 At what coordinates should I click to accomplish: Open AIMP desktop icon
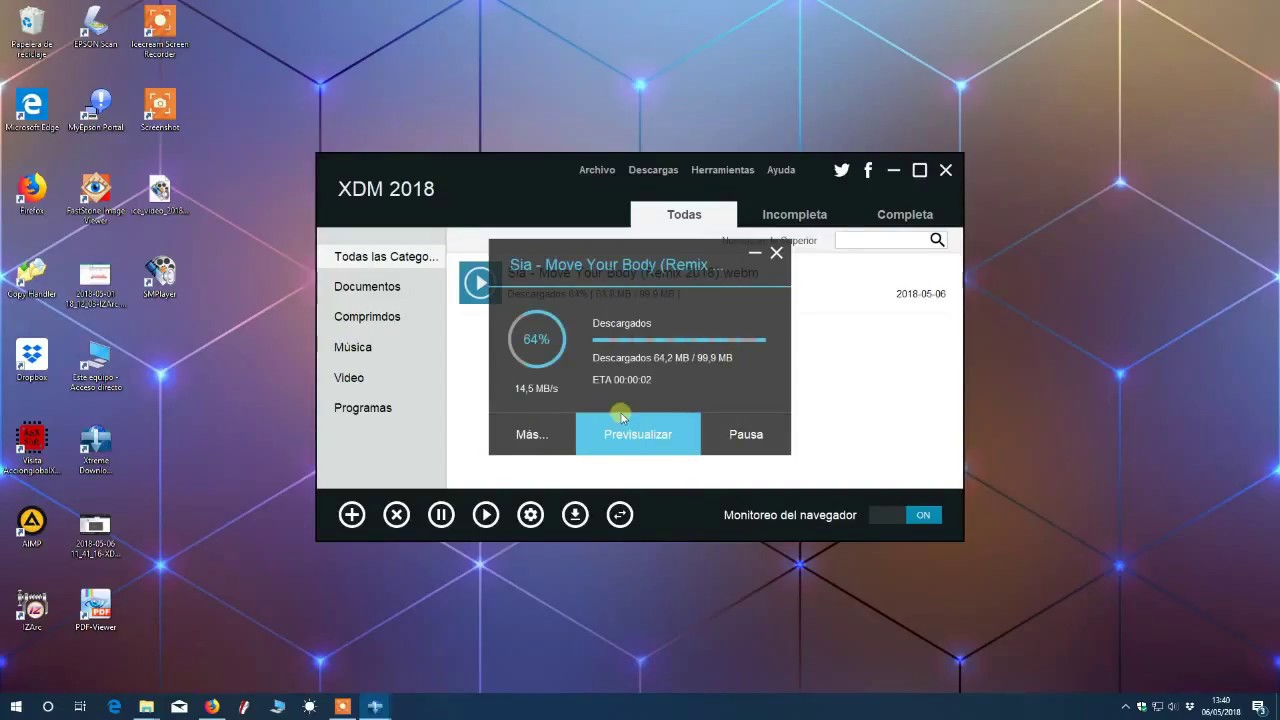32,527
